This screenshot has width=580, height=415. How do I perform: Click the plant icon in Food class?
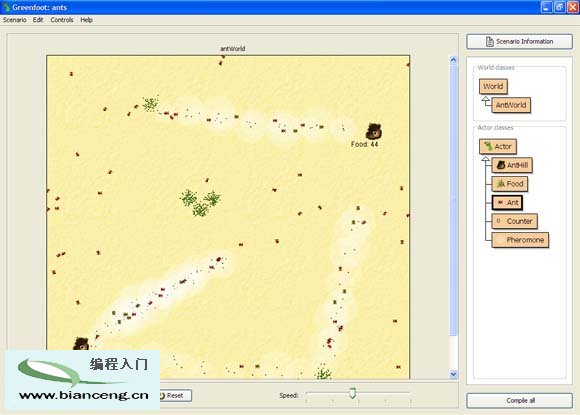coord(500,183)
